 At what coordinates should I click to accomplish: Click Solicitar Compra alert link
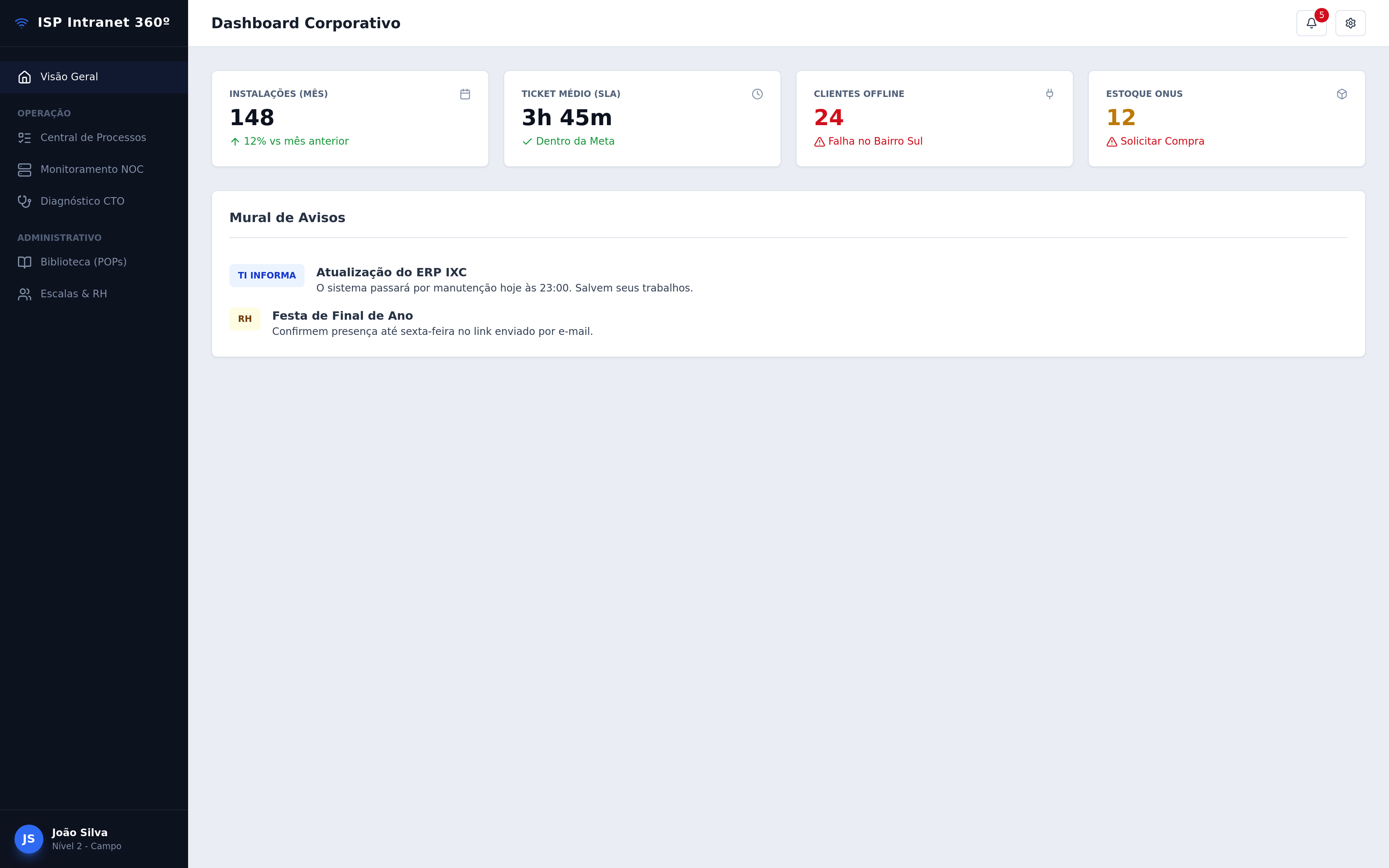click(1162, 141)
